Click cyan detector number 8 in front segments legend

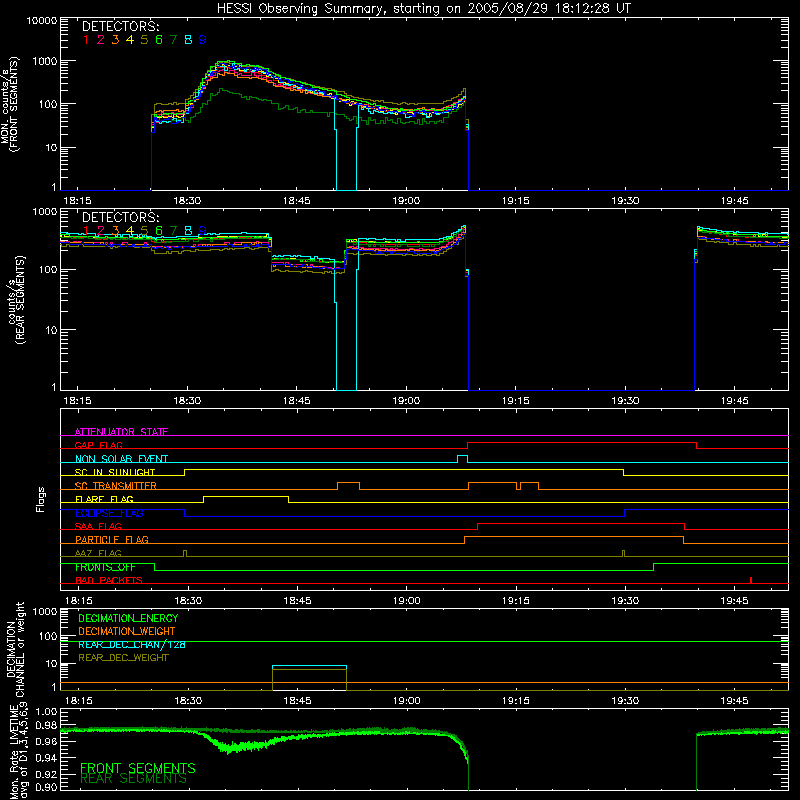point(188,40)
